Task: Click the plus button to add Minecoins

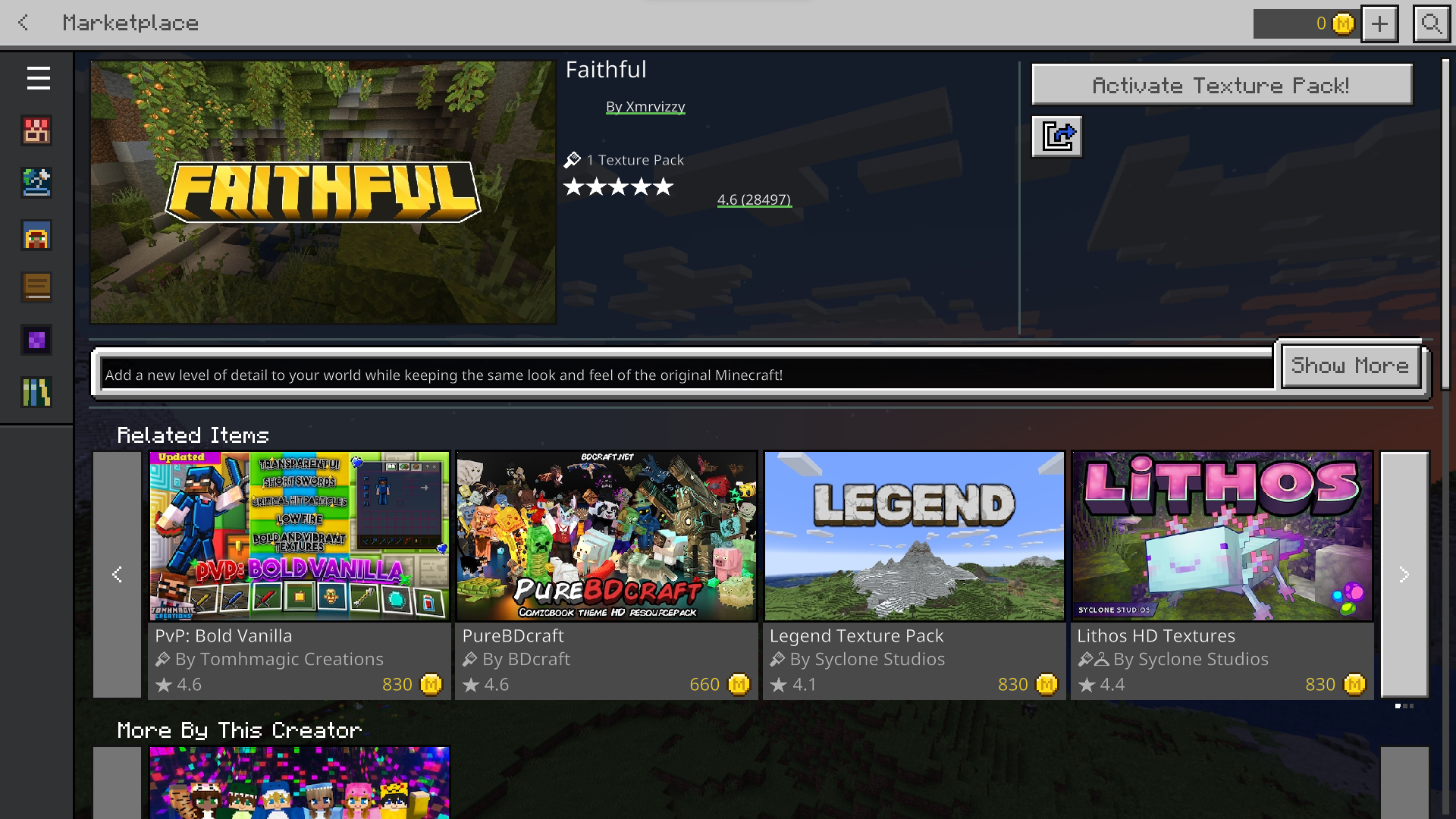Action: (x=1379, y=24)
